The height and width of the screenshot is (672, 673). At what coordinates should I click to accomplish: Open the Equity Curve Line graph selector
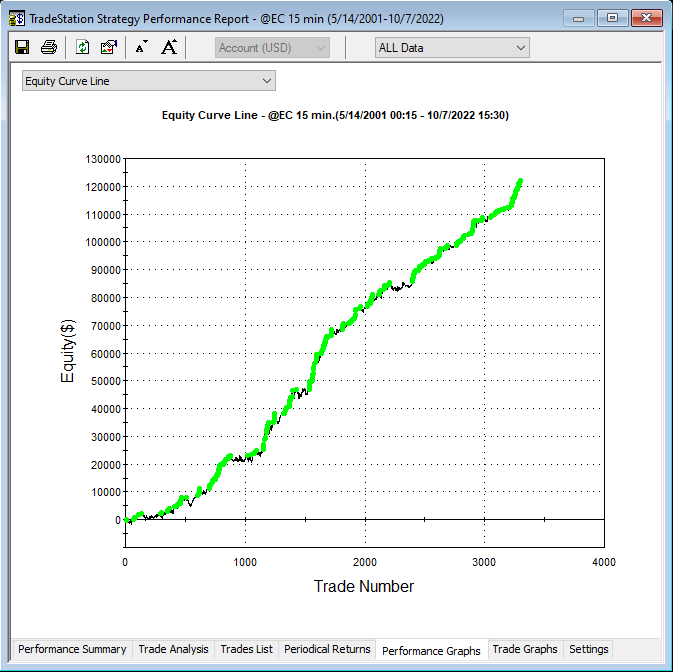point(149,81)
